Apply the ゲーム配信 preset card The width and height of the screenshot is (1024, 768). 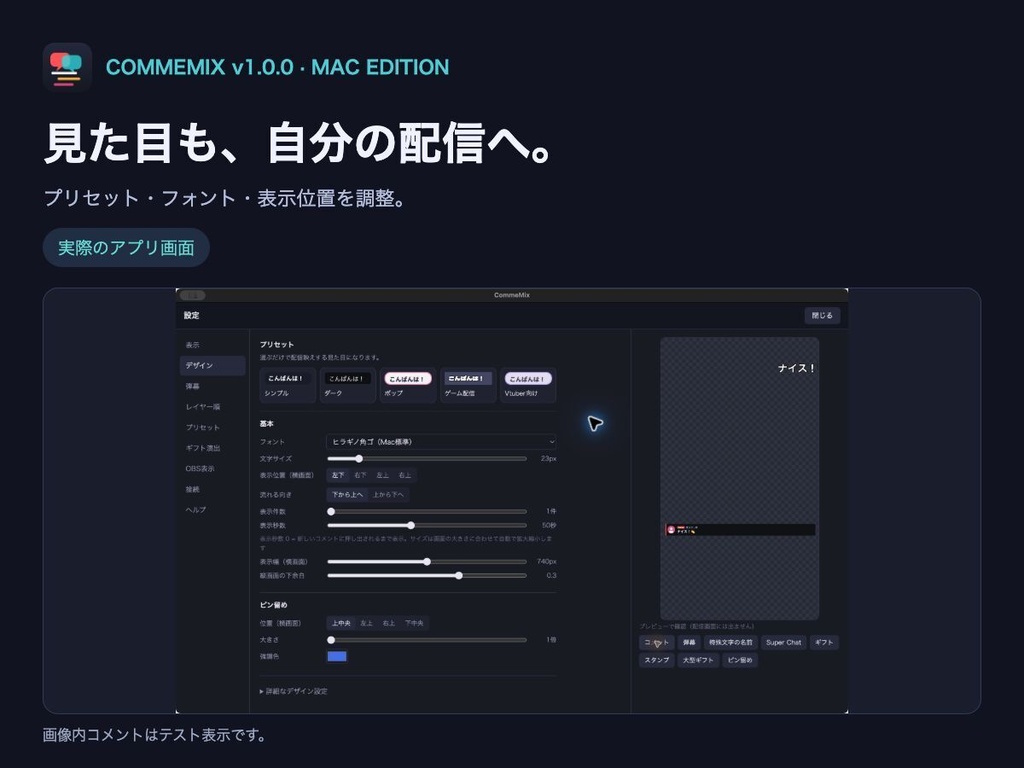[468, 385]
